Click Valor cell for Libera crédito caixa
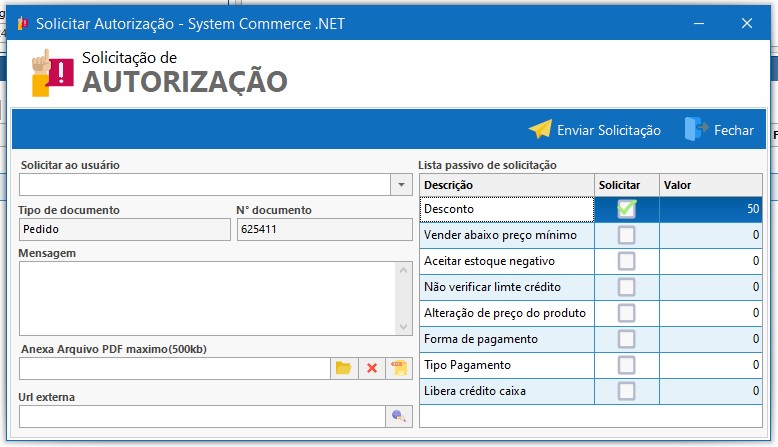 pos(711,391)
